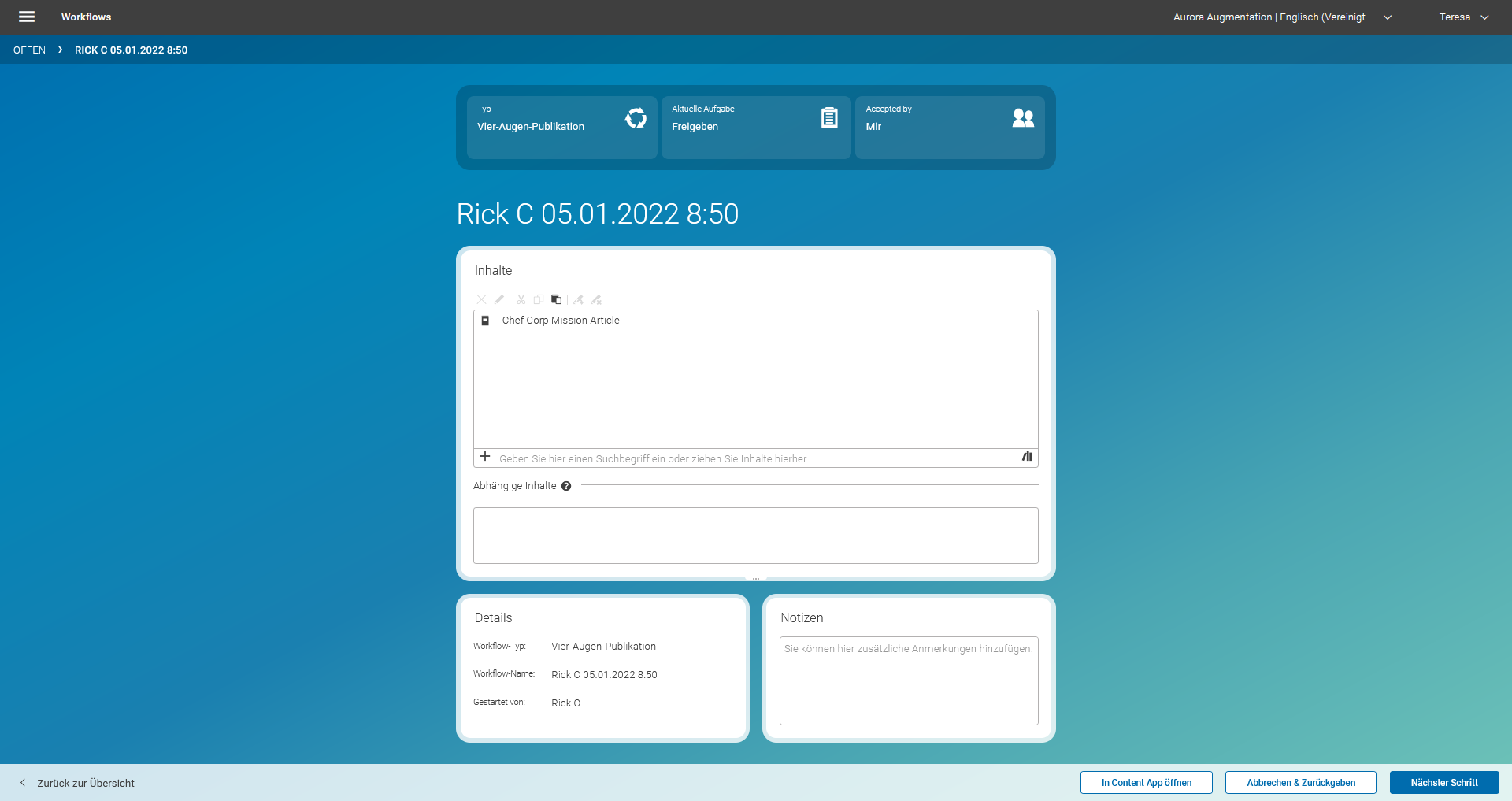The height and width of the screenshot is (801, 1512).
Task: Click the Copy icon above the content list
Action: pyautogui.click(x=539, y=299)
